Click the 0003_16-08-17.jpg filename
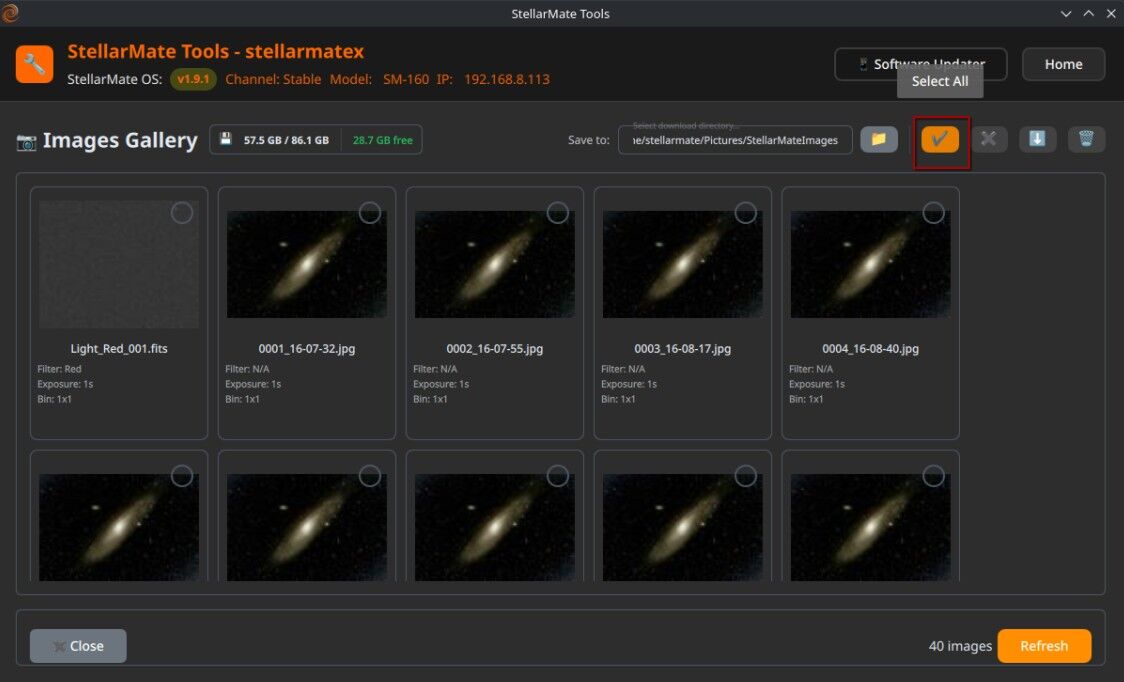1124x682 pixels. click(682, 349)
